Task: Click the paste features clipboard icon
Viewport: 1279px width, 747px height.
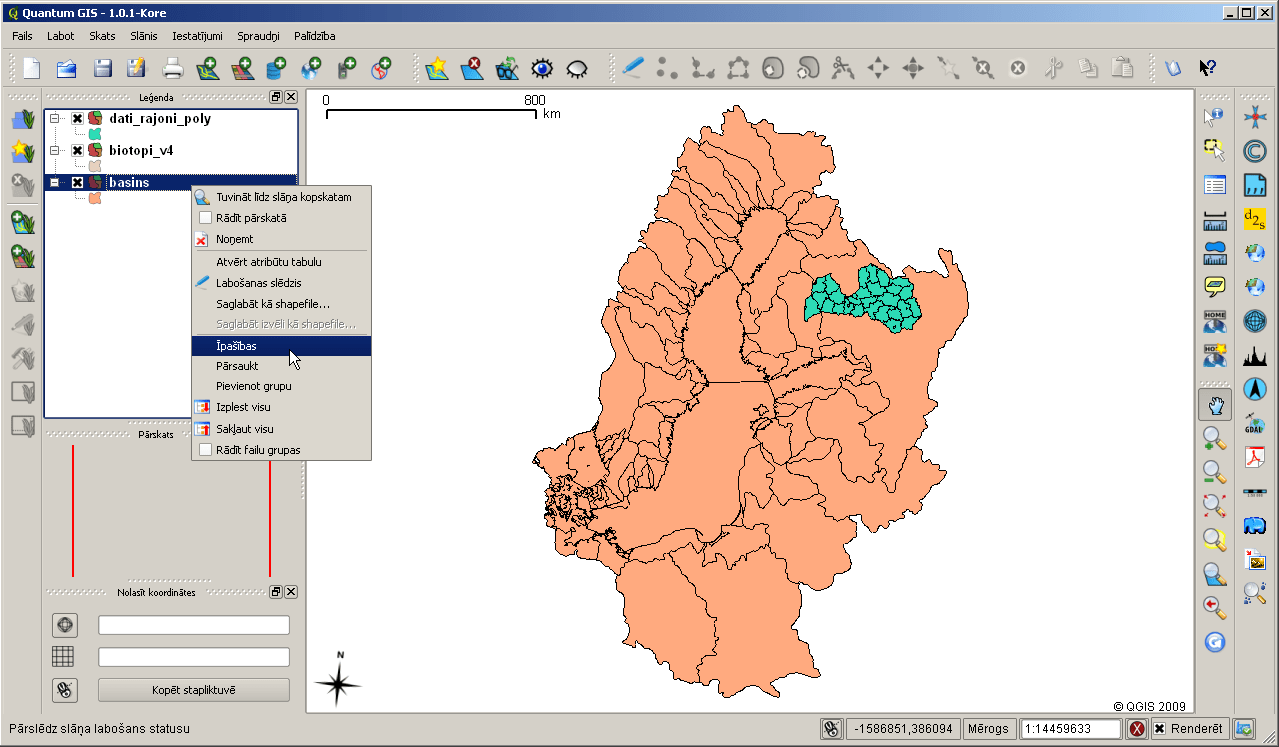Action: (x=1123, y=68)
